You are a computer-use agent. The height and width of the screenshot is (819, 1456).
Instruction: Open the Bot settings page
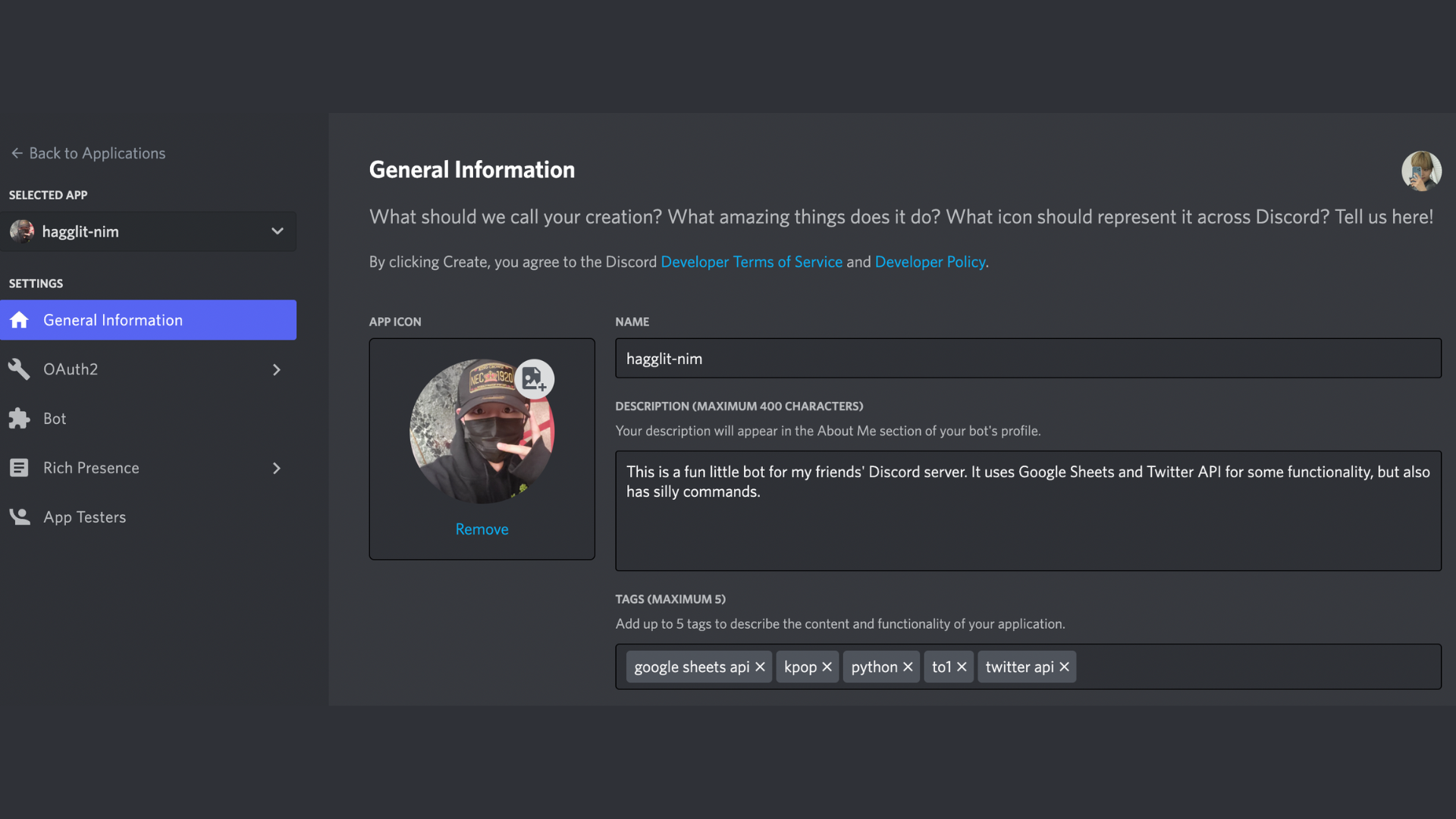[149, 419]
